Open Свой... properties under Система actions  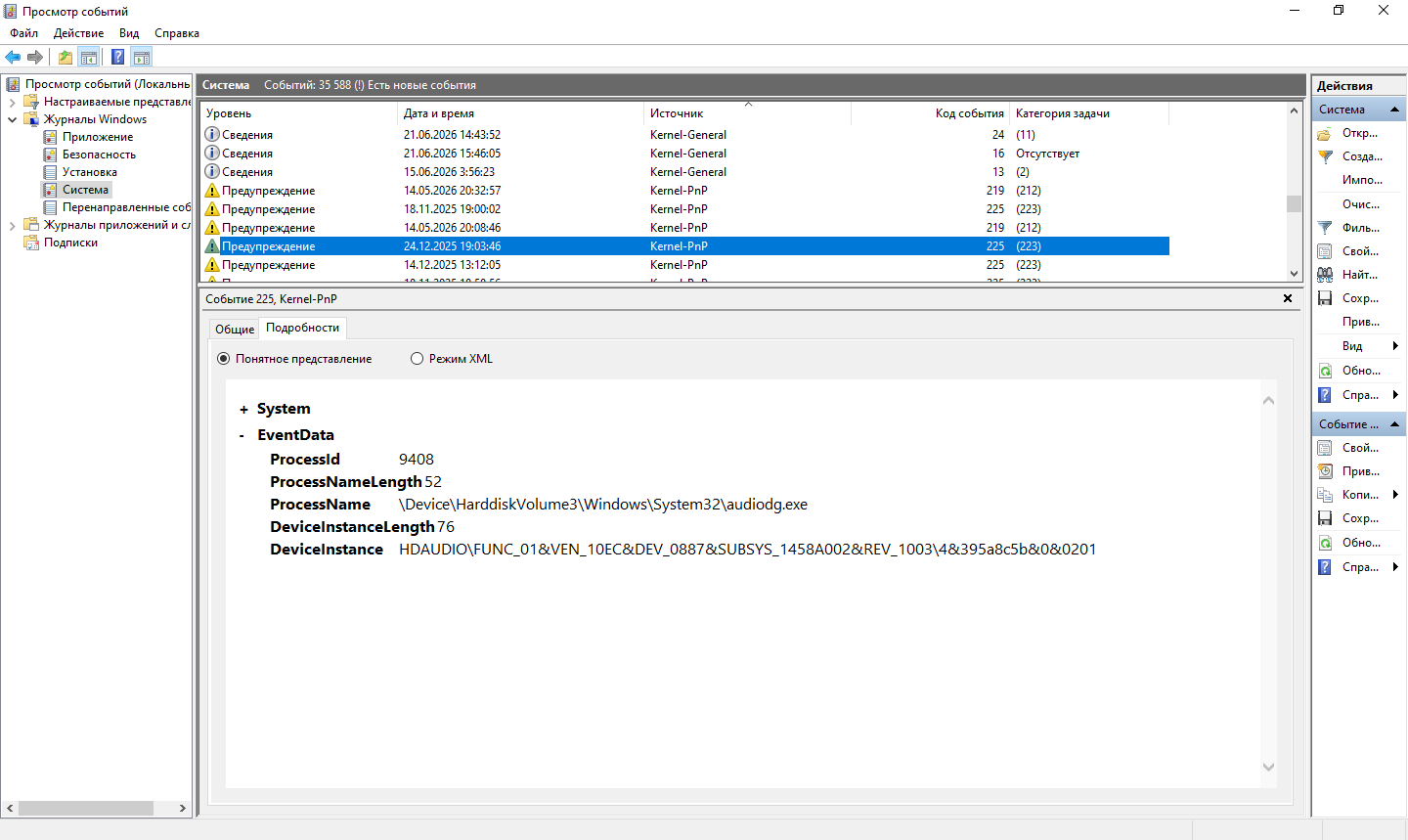pyautogui.click(x=1359, y=251)
